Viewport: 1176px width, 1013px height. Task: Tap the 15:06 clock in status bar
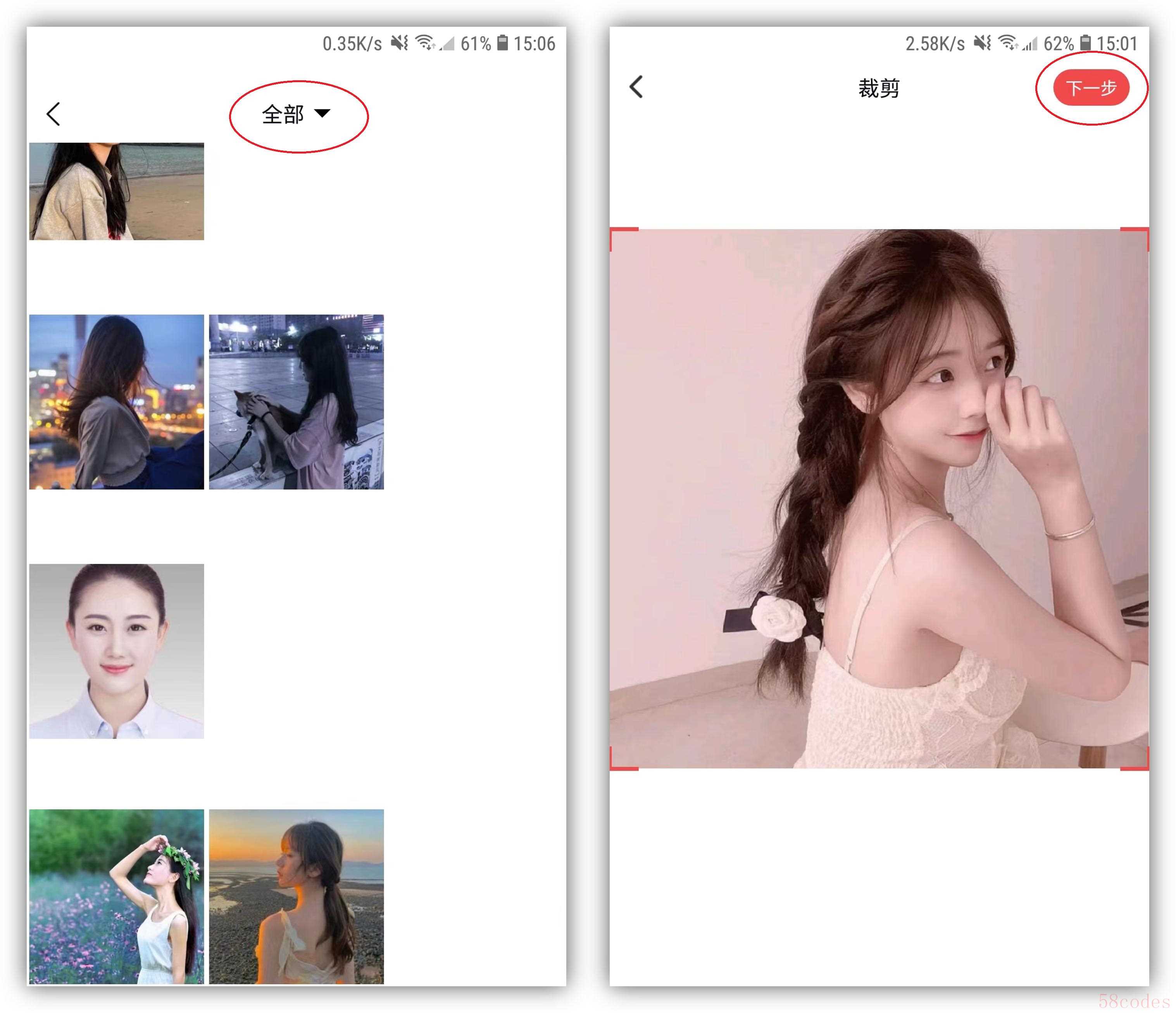click(534, 43)
